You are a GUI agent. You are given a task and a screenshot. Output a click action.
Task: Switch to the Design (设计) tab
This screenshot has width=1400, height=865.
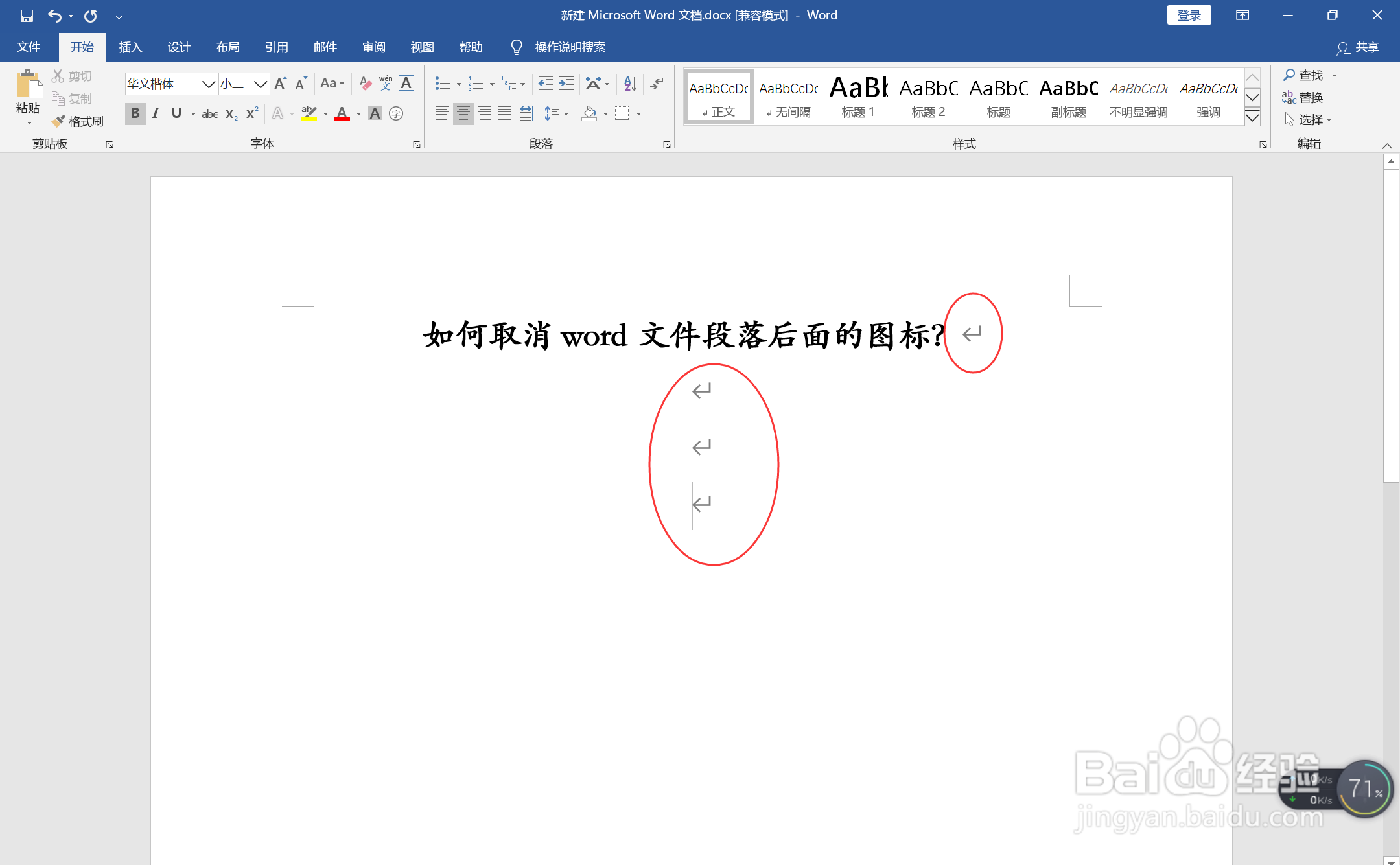pos(179,47)
